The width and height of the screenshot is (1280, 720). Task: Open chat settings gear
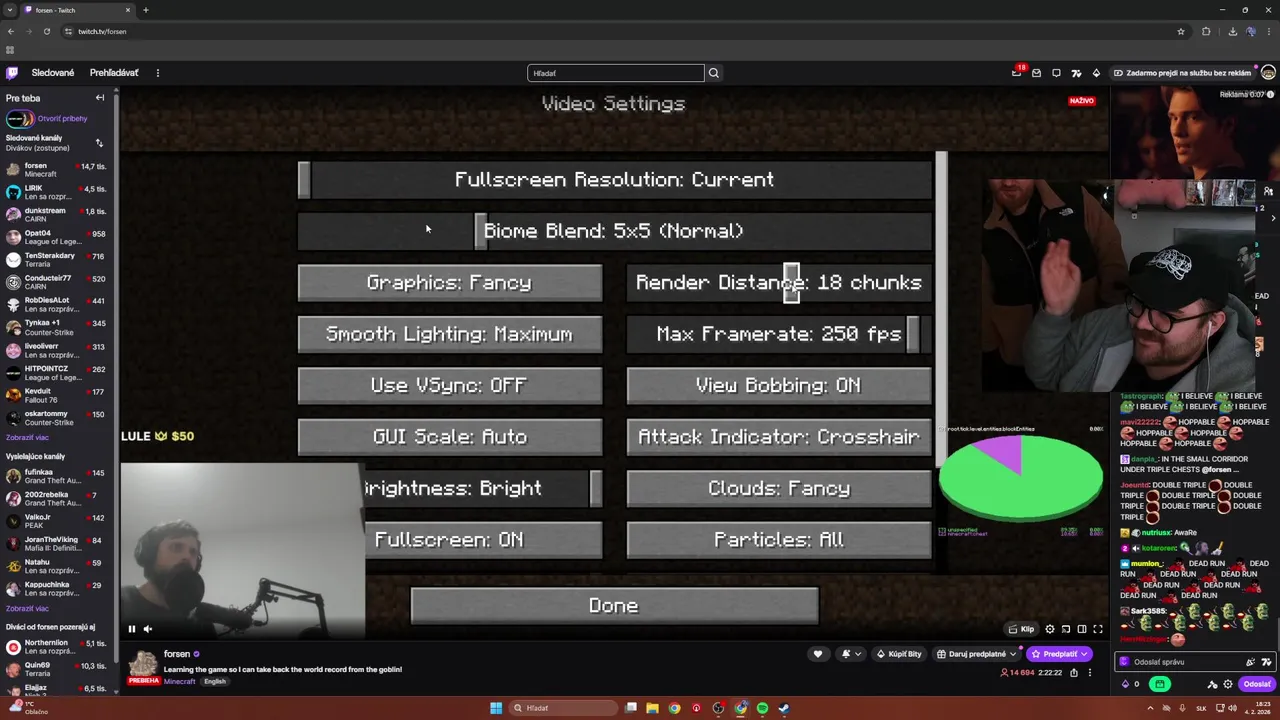point(1227,685)
